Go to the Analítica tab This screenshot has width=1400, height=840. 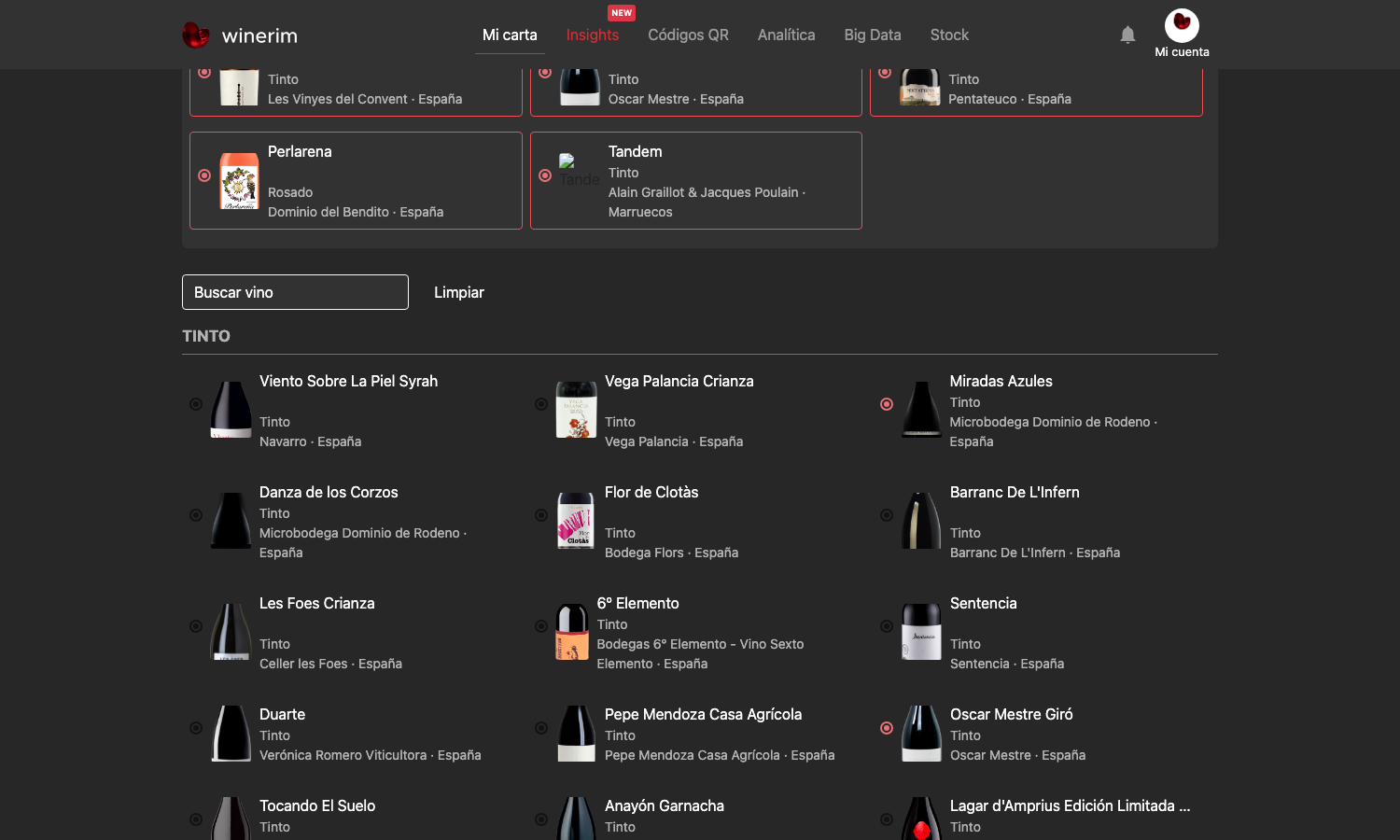pyautogui.click(x=786, y=35)
